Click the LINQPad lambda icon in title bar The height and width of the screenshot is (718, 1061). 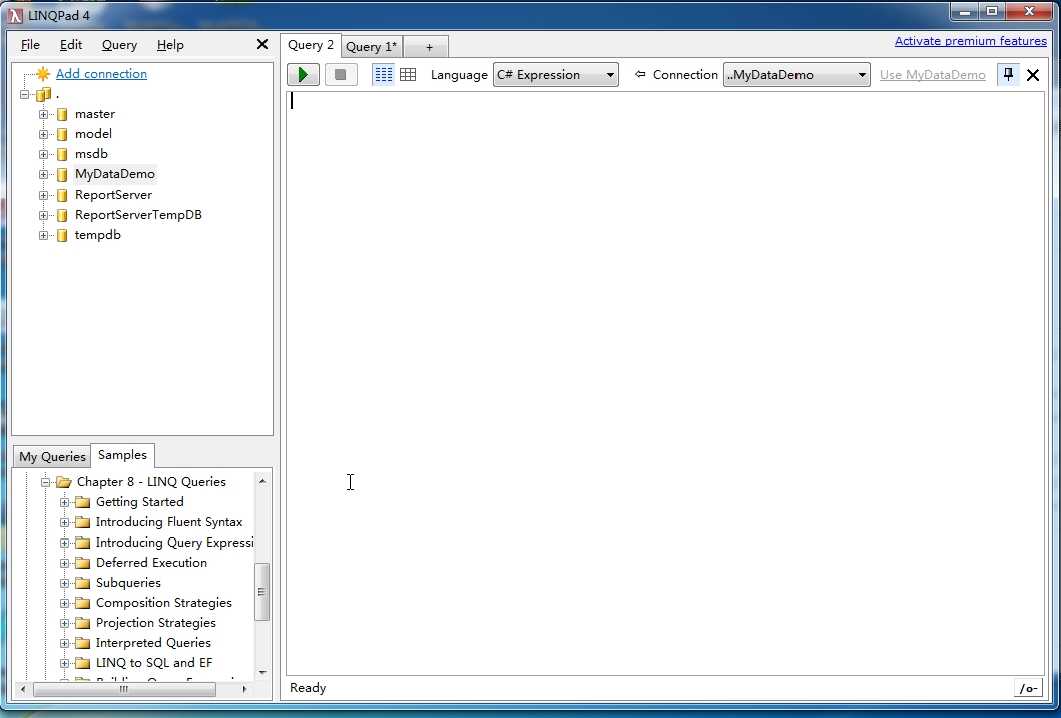coord(15,15)
